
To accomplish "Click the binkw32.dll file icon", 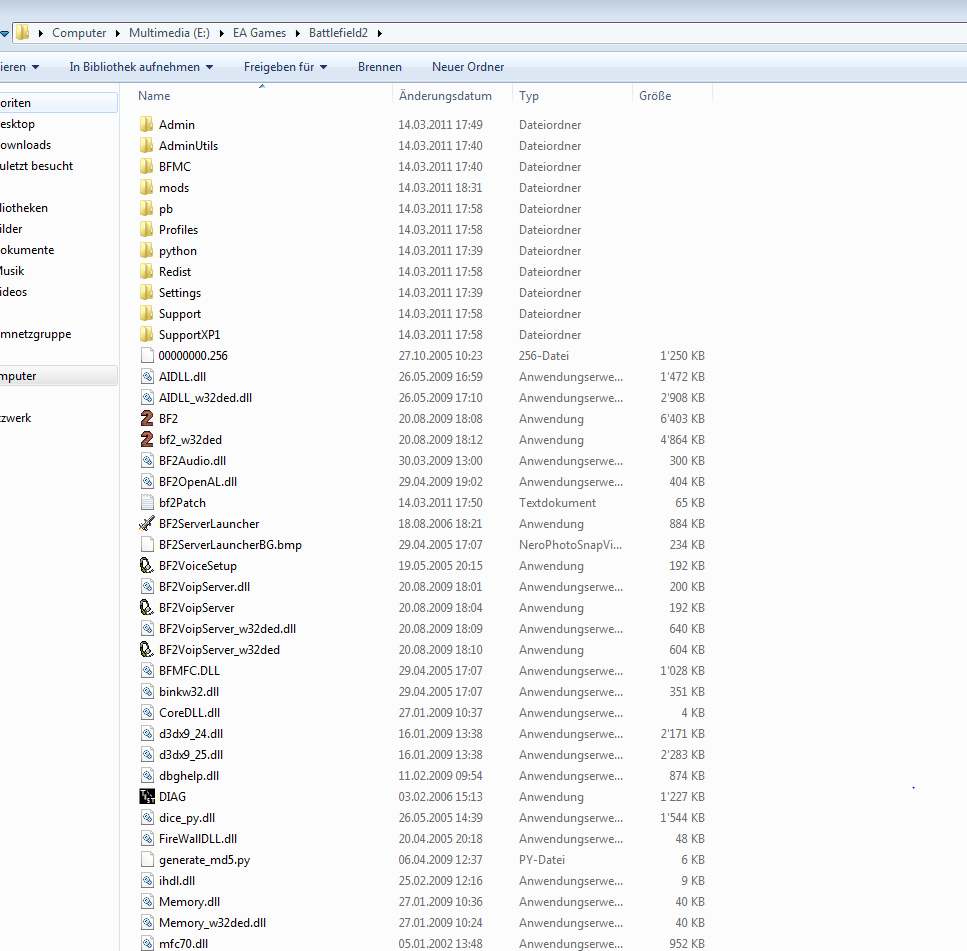I will tap(147, 691).
